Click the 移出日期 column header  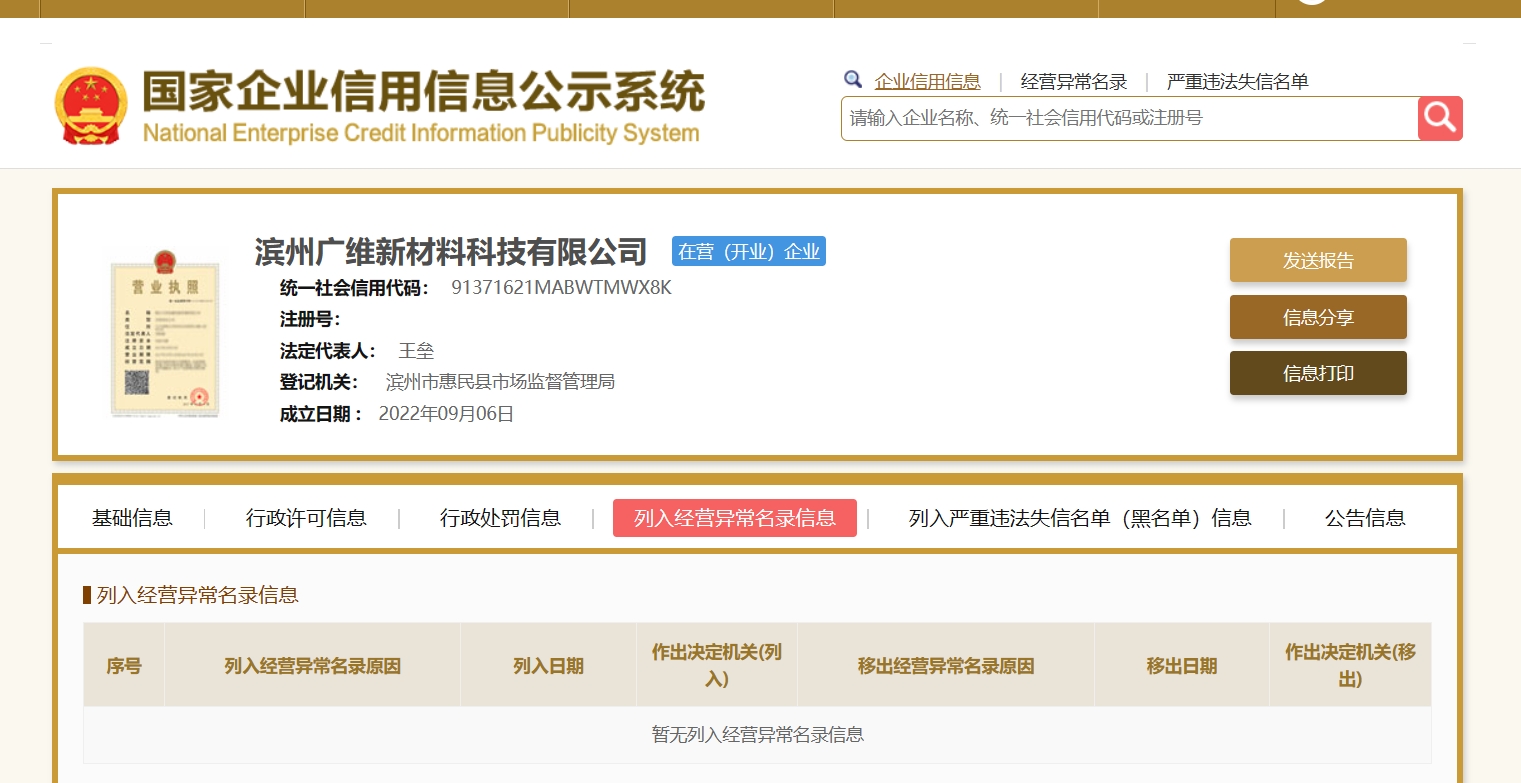tap(1182, 666)
